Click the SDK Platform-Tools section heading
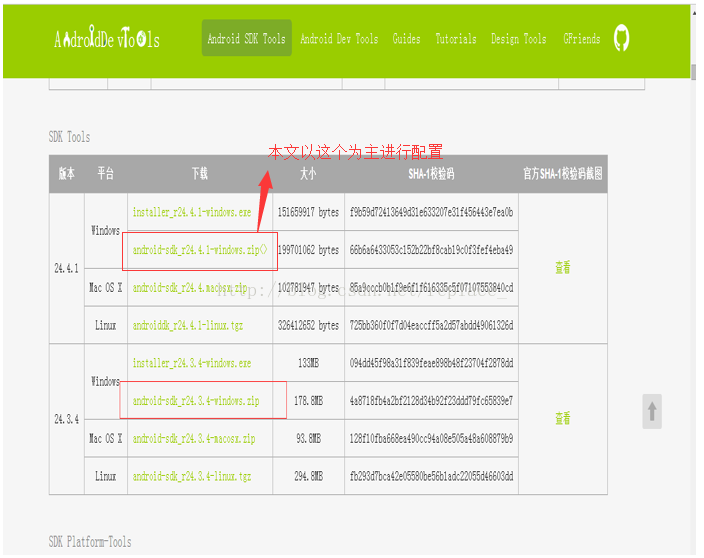 (x=90, y=542)
